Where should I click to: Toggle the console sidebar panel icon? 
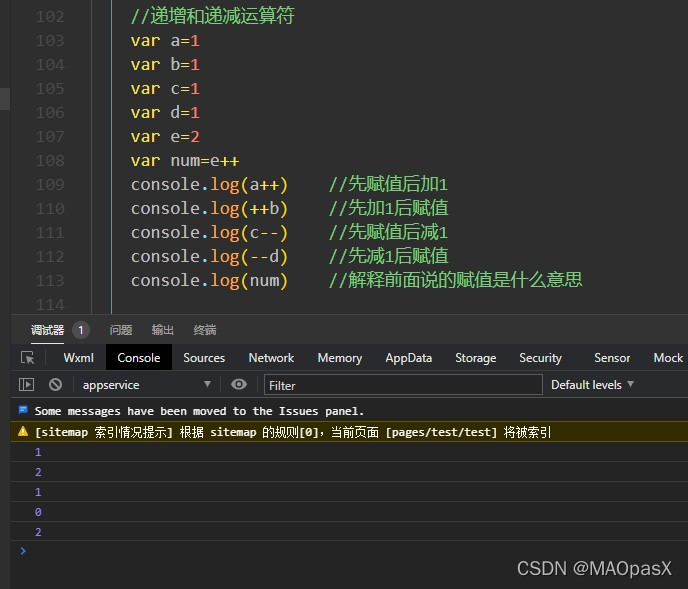coord(26,385)
